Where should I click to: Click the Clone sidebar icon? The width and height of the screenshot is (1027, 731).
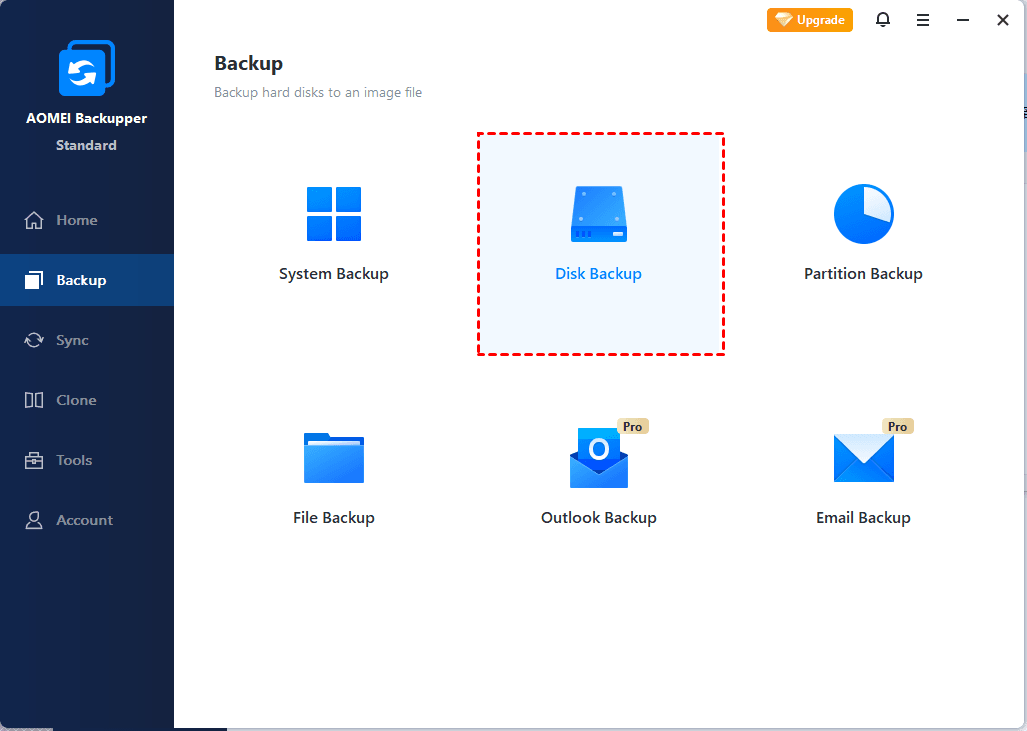[34, 400]
